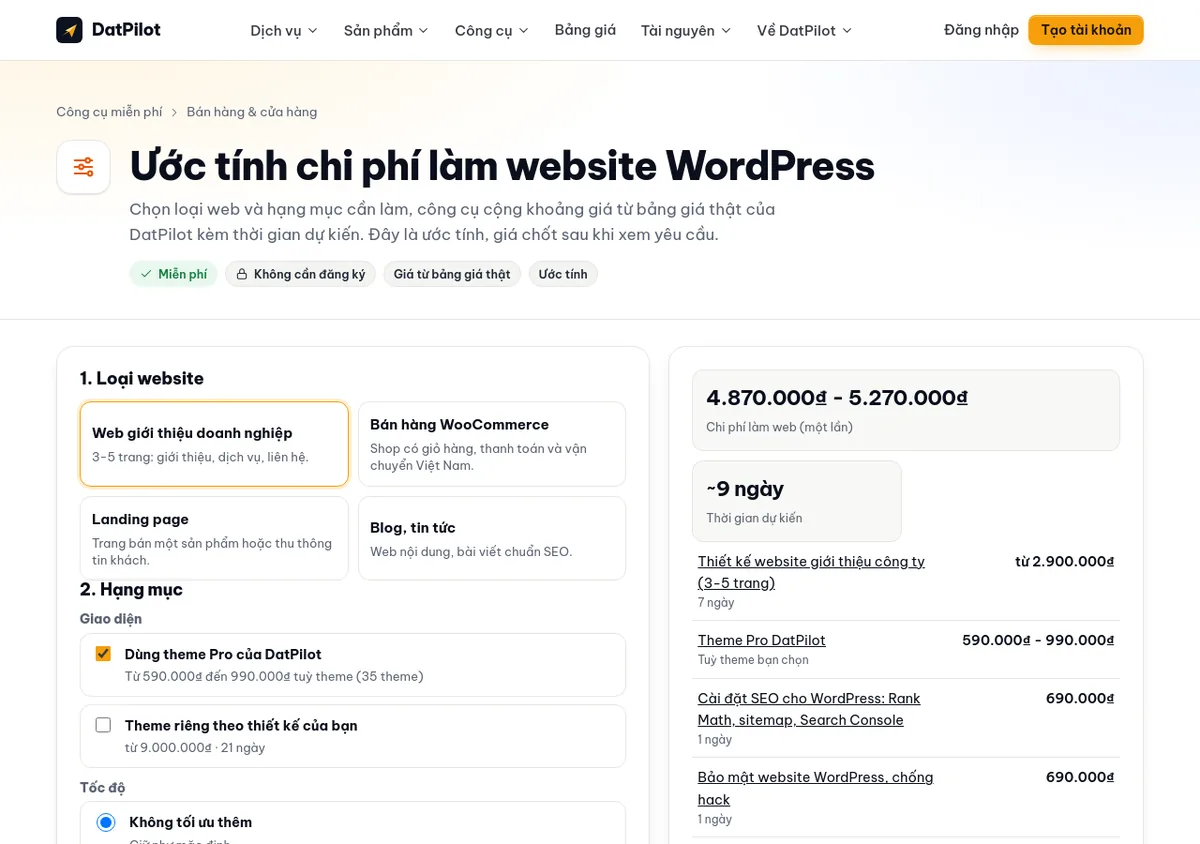Select Web giới thiệu doanh nghiệp website type
This screenshot has width=1200, height=844.
pos(214,444)
